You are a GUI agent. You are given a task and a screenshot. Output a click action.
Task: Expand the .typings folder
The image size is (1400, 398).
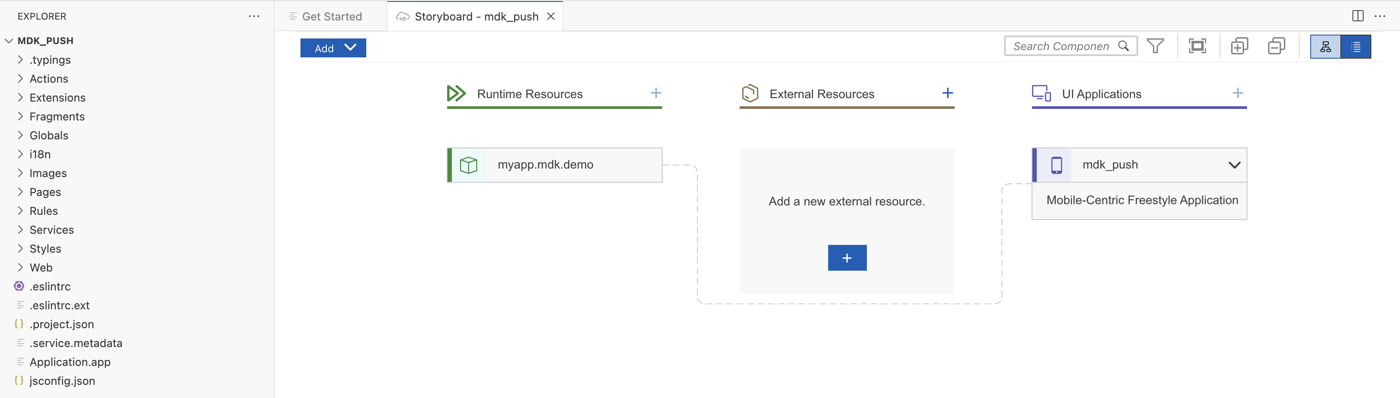point(20,60)
